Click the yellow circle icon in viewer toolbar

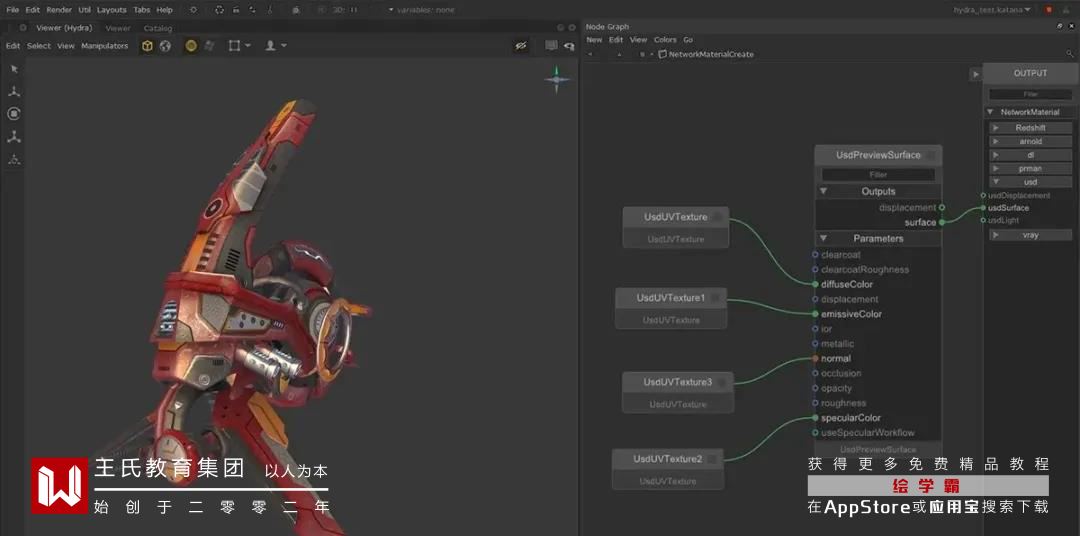pos(191,45)
